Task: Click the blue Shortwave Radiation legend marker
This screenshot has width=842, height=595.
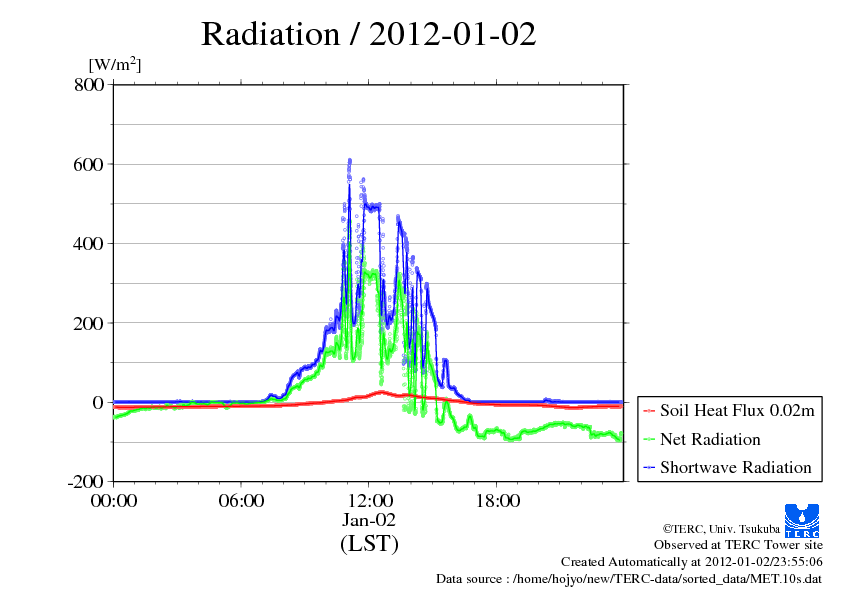Action: coord(649,467)
